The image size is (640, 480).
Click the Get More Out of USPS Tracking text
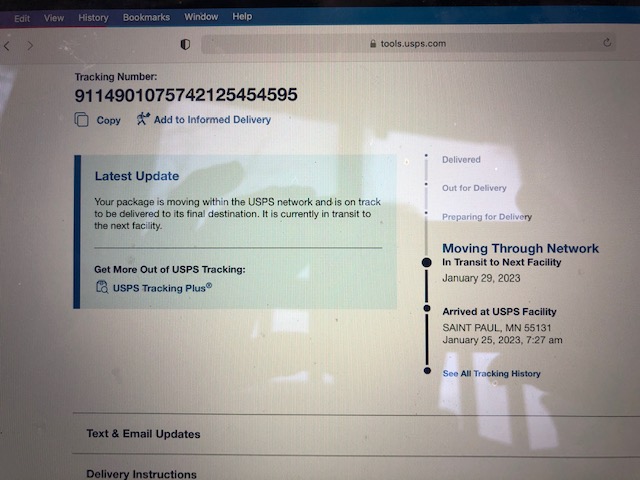click(170, 269)
